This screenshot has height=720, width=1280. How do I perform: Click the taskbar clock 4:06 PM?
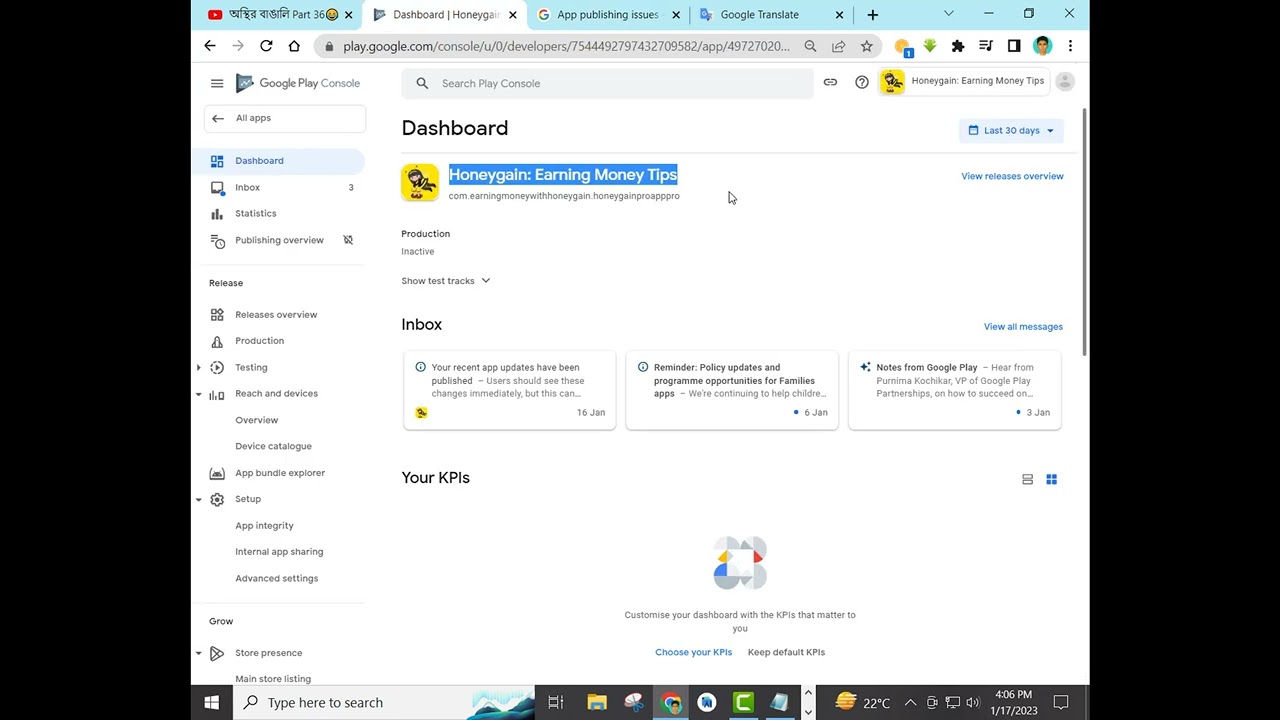pyautogui.click(x=1013, y=703)
